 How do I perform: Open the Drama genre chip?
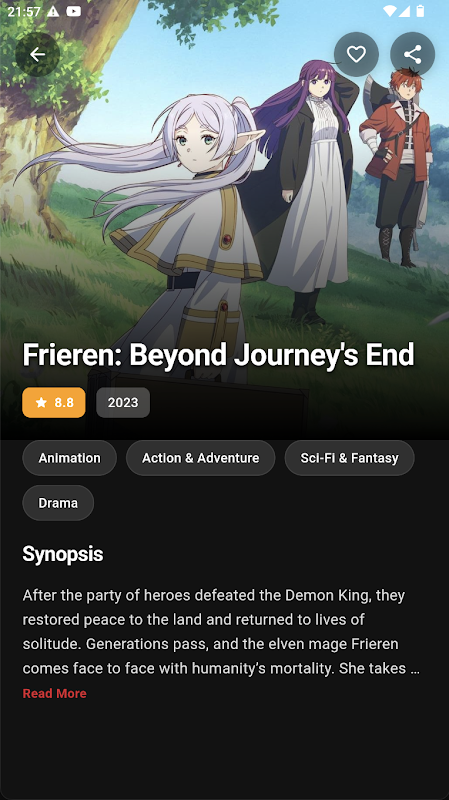[58, 503]
